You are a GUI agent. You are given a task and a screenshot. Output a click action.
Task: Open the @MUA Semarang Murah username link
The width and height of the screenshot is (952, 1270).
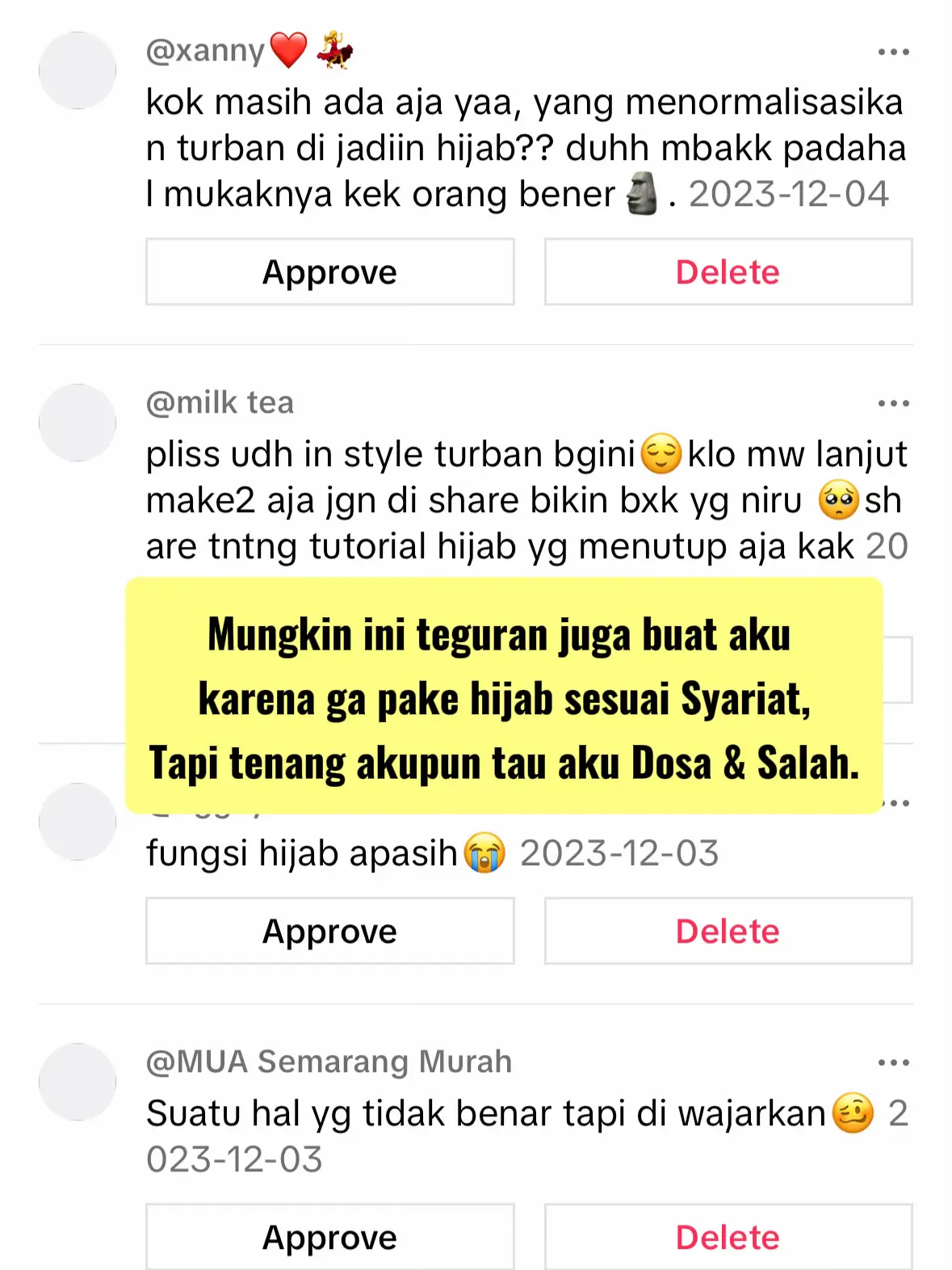pyautogui.click(x=329, y=1062)
